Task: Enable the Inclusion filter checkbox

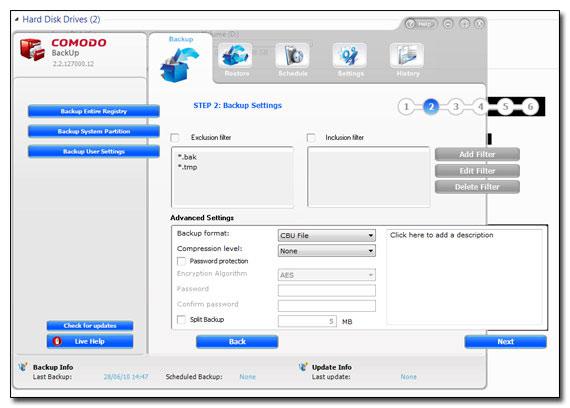Action: [311, 137]
